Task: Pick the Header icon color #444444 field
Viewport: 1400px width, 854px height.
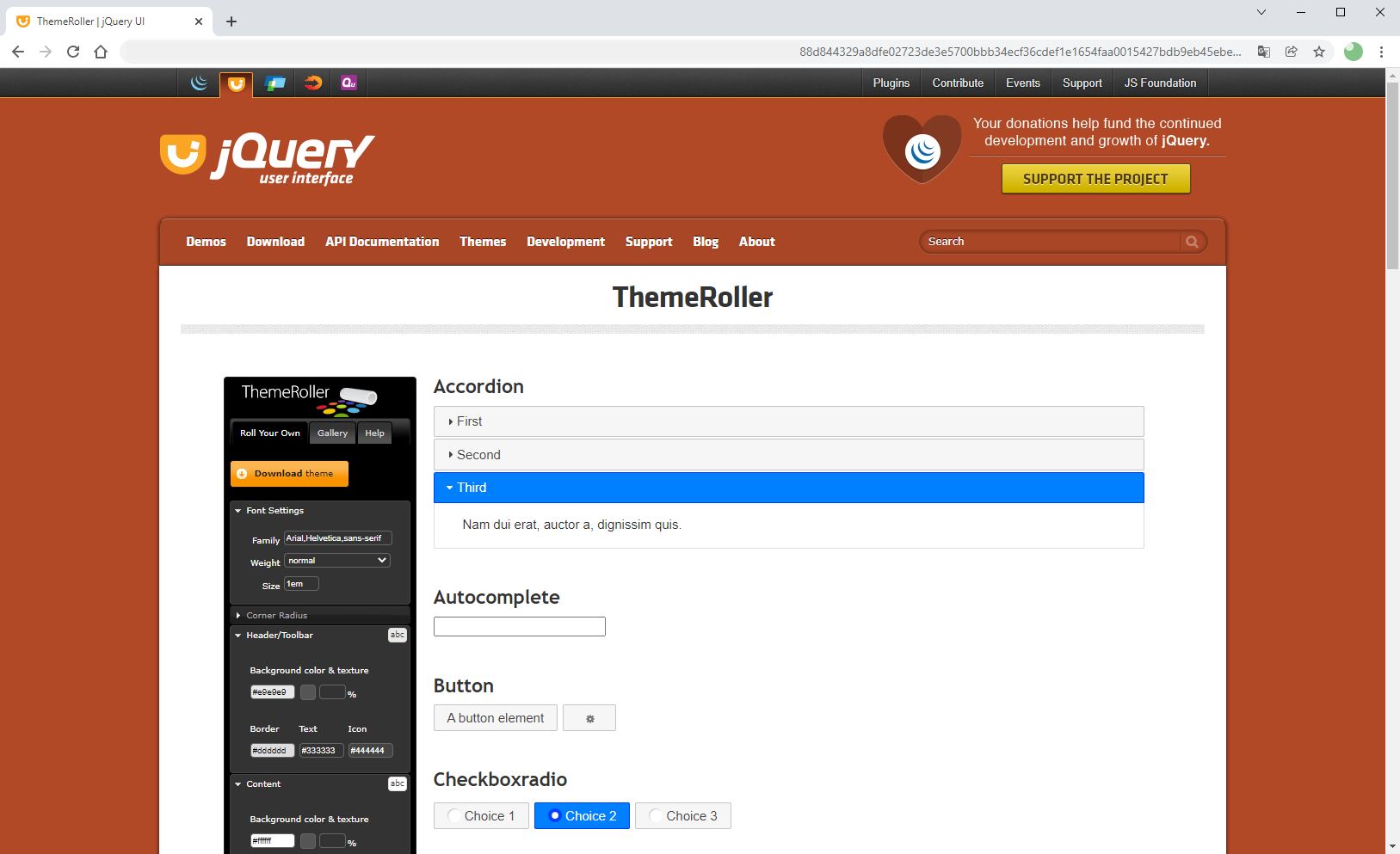Action: (370, 751)
